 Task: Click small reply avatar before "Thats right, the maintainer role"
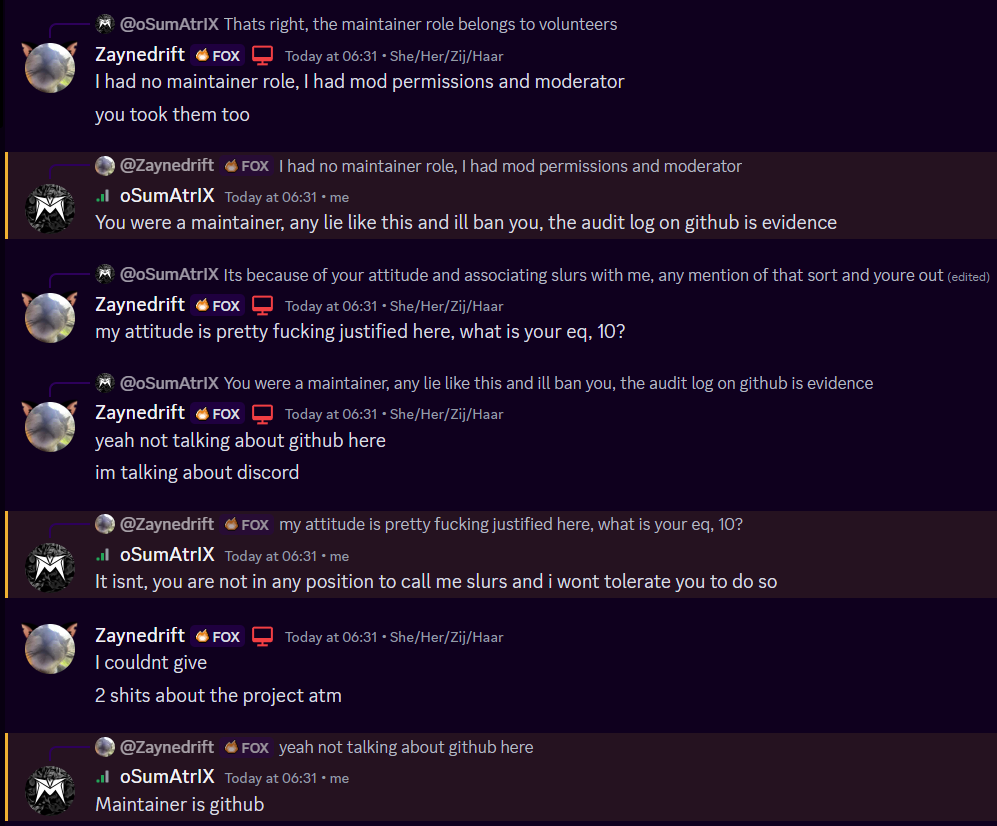[x=105, y=24]
